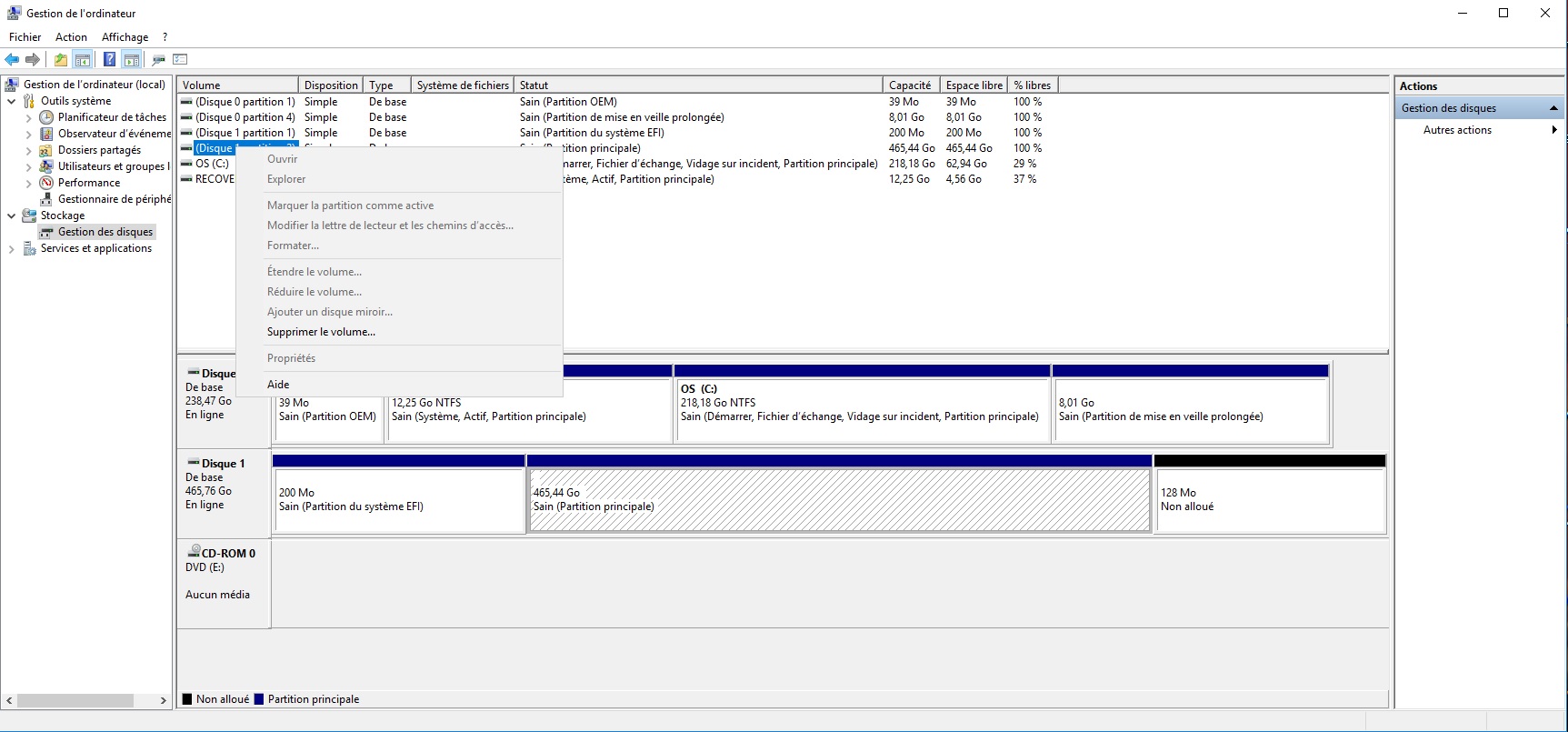1568x732 pixels.
Task: Click the clock icon of Planificateur de tâches
Action: [x=47, y=117]
